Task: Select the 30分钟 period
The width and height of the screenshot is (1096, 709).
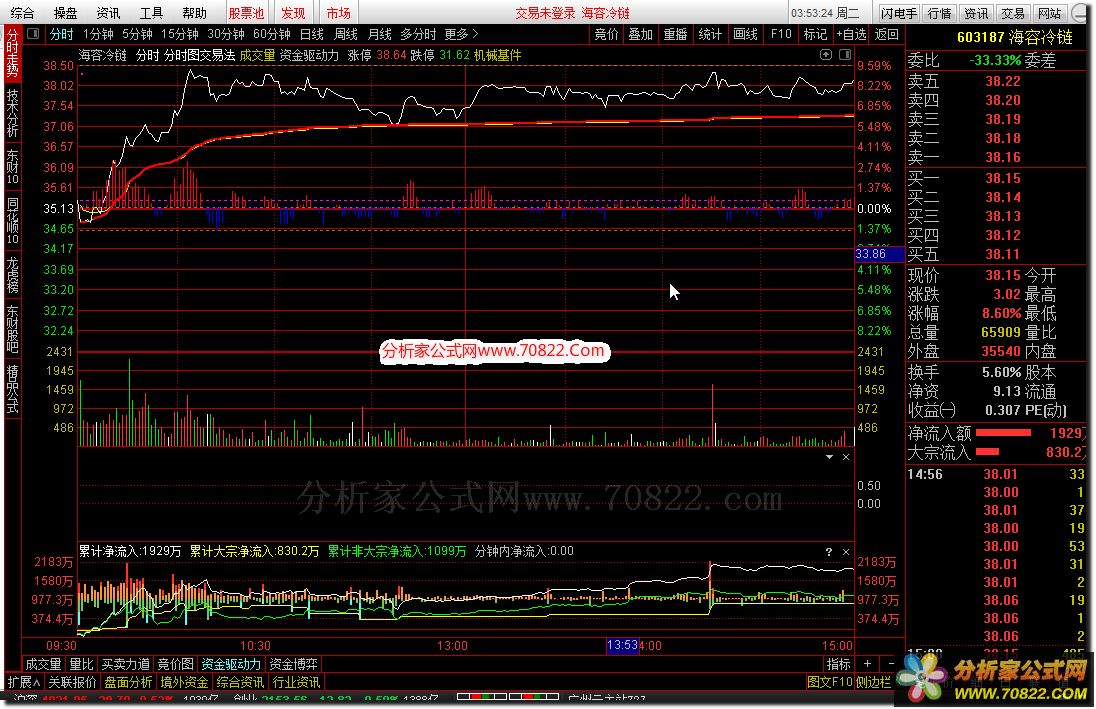Action: click(226, 34)
